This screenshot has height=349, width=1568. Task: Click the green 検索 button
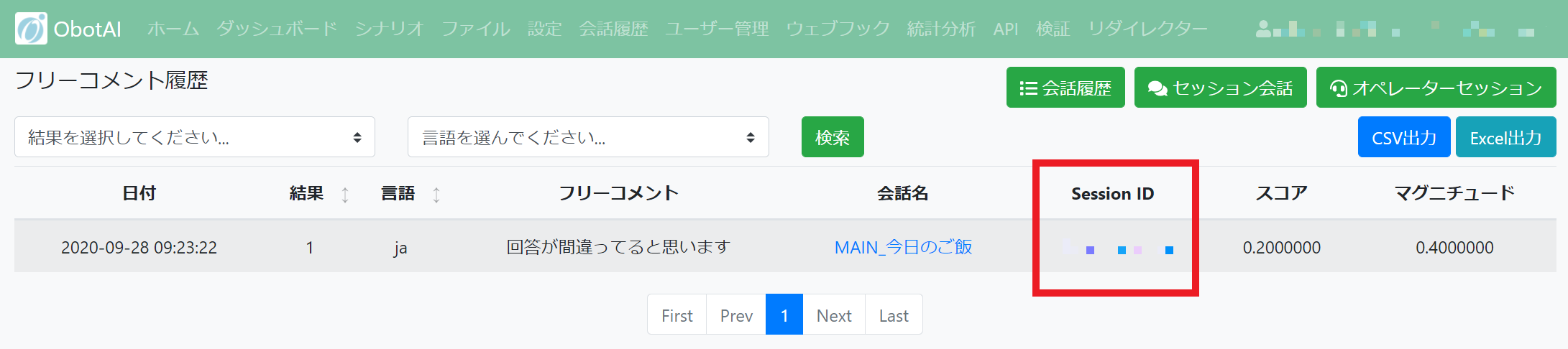(833, 137)
